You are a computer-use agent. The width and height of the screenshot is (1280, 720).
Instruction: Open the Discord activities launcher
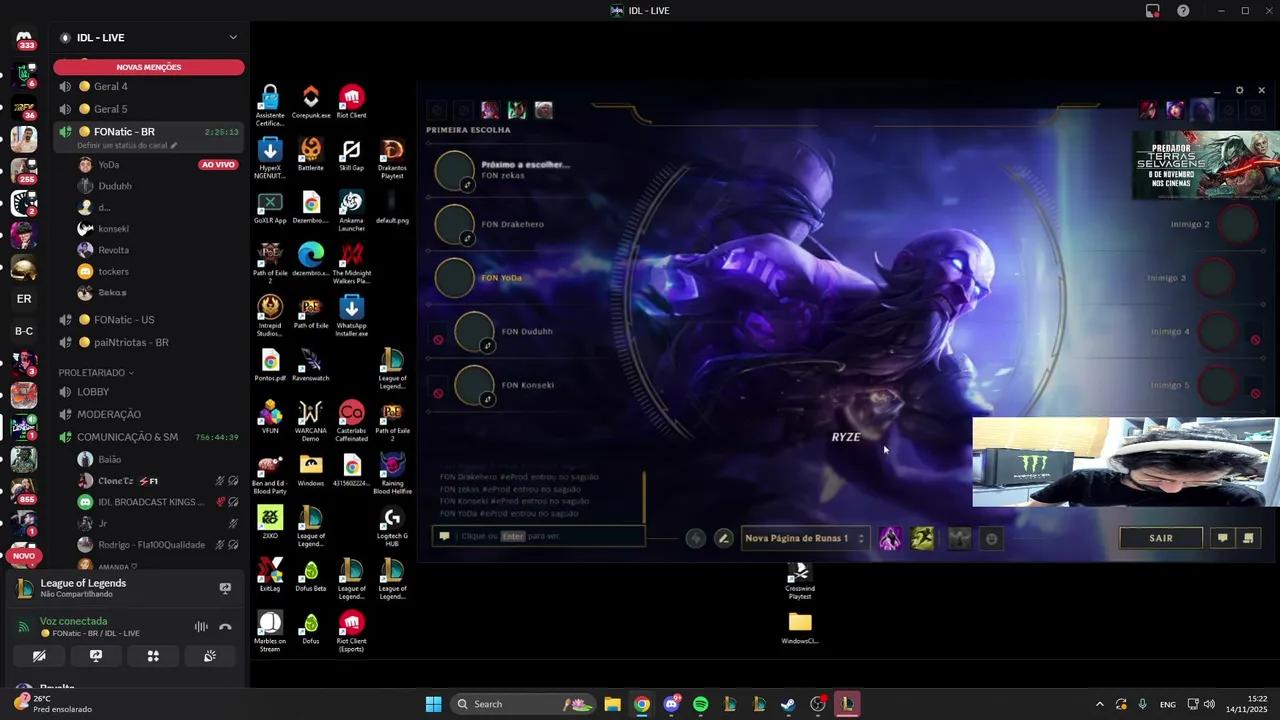click(153, 656)
